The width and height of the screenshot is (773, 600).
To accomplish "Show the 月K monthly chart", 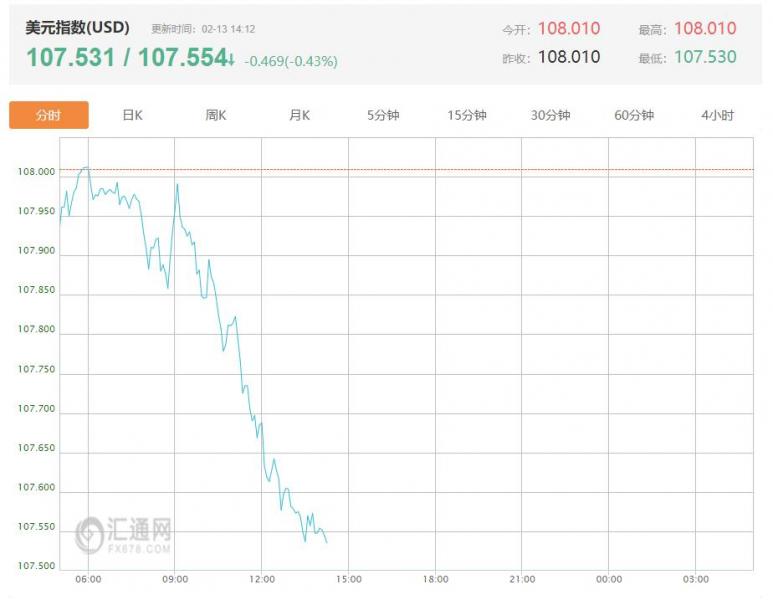I will point(299,115).
